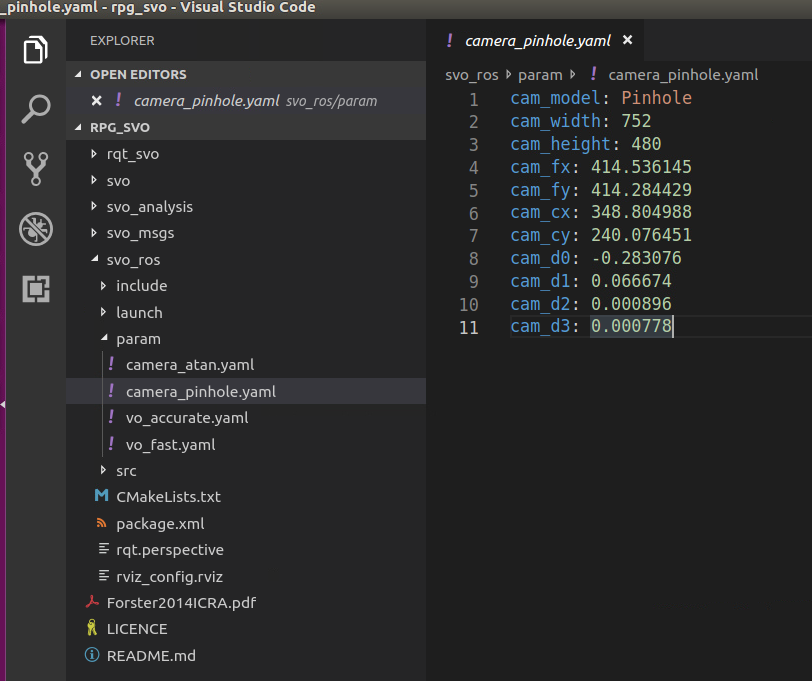This screenshot has height=681, width=812.
Task: Open the Source Control view
Action: 35,169
